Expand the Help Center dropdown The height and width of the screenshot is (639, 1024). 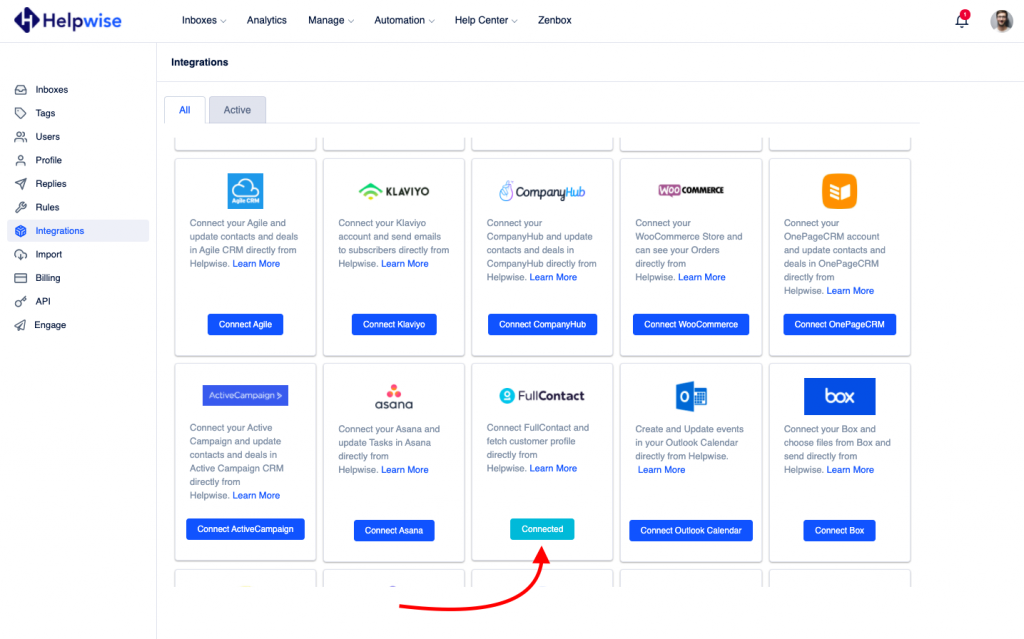coord(486,20)
